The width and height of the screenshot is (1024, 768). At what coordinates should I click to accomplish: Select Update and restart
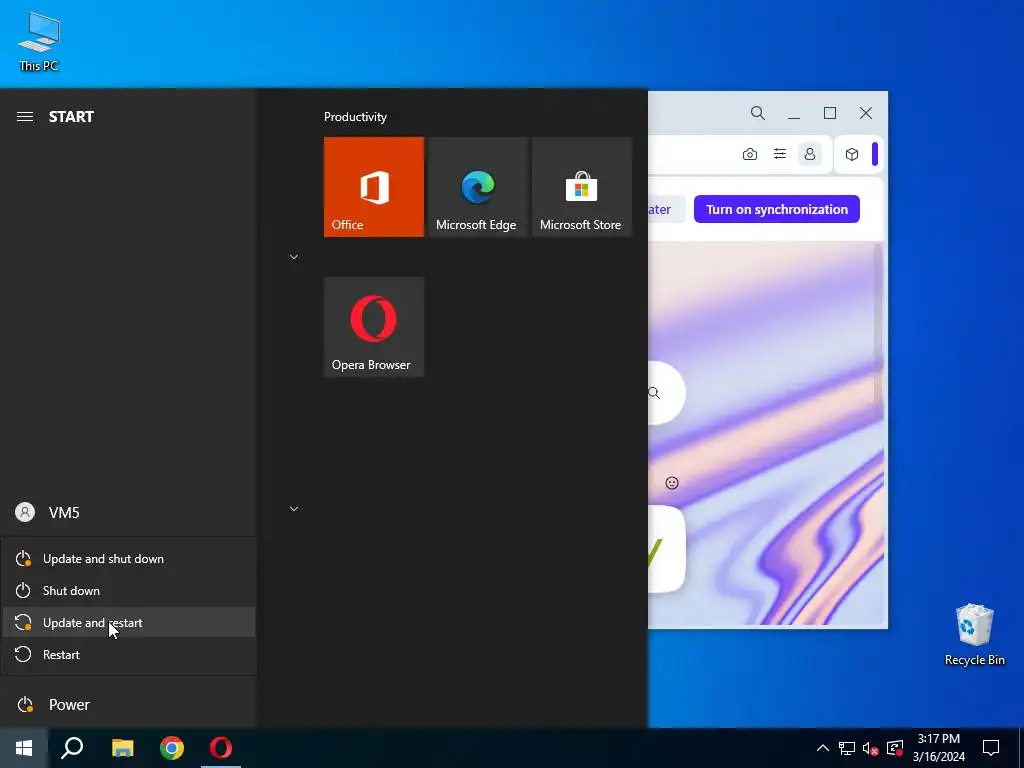(128, 623)
